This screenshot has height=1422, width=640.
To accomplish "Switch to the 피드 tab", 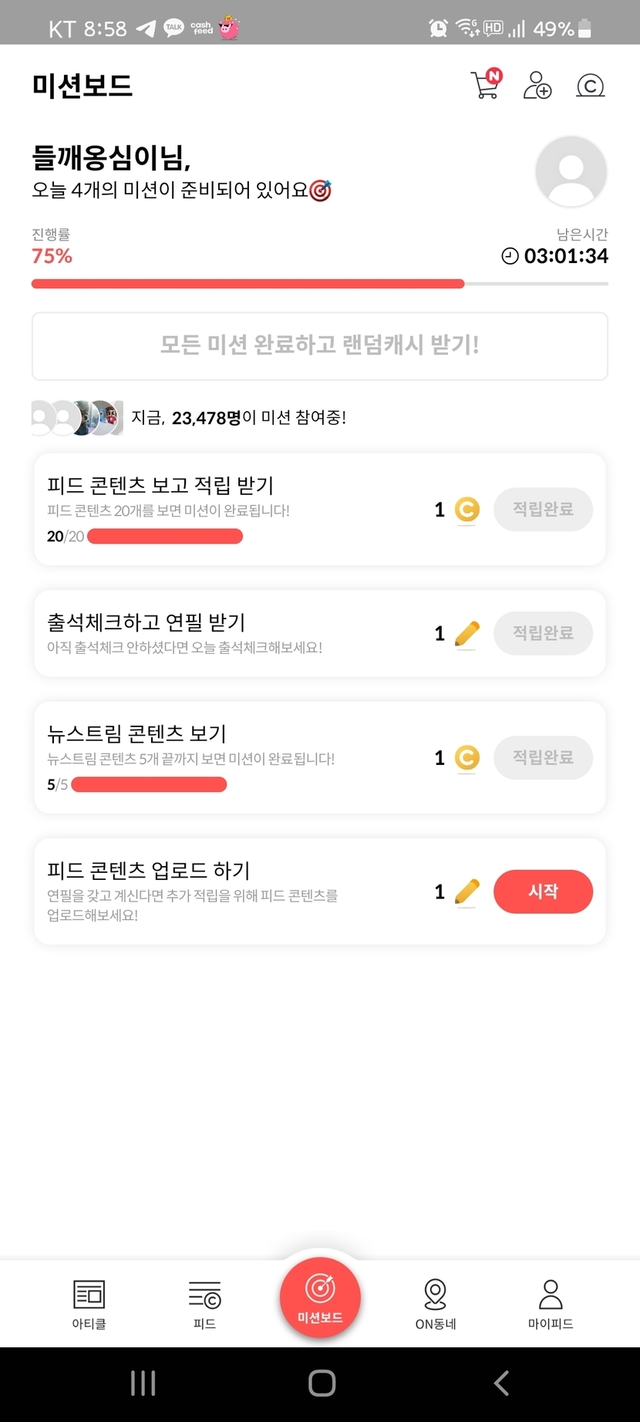I will pos(204,1303).
